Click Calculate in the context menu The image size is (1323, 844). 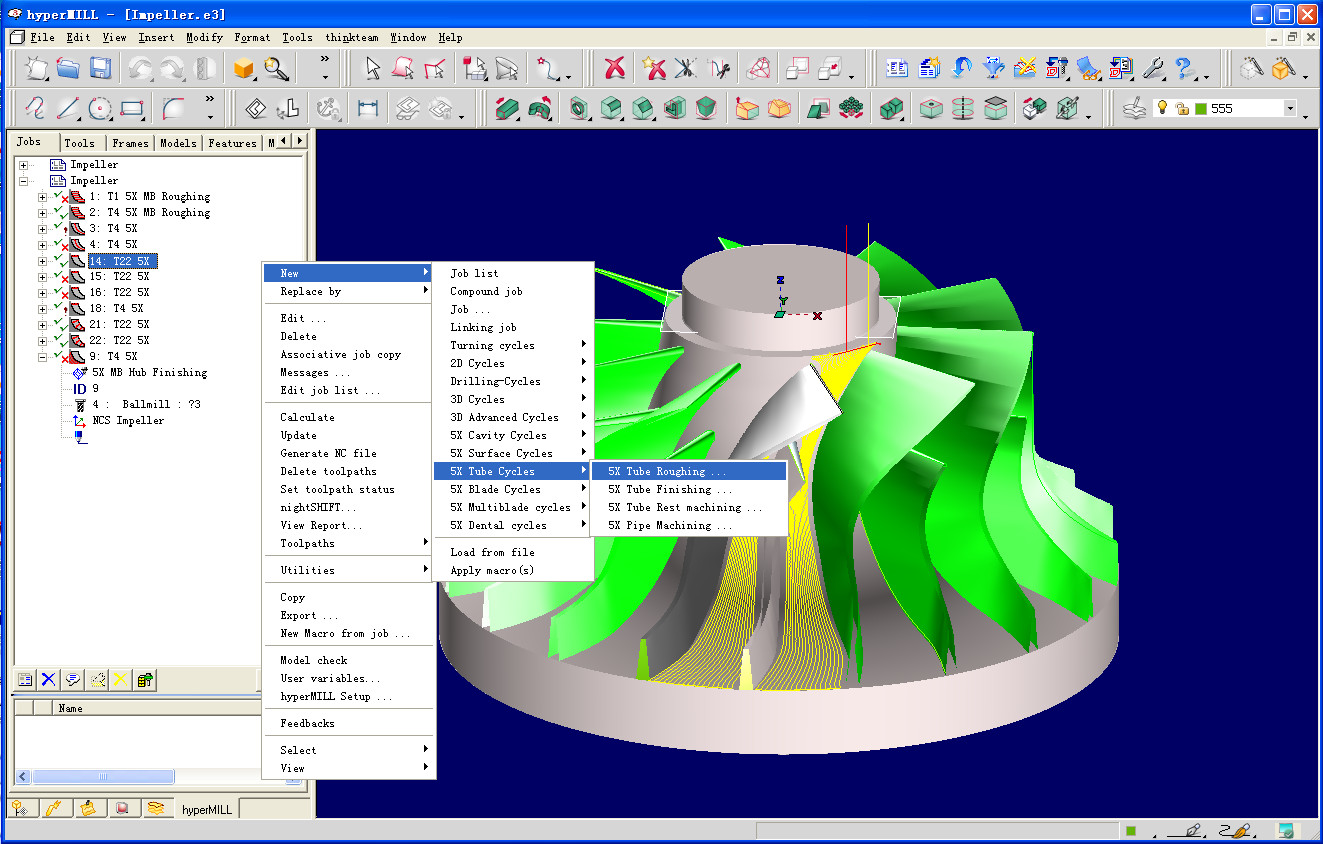[x=349, y=418]
